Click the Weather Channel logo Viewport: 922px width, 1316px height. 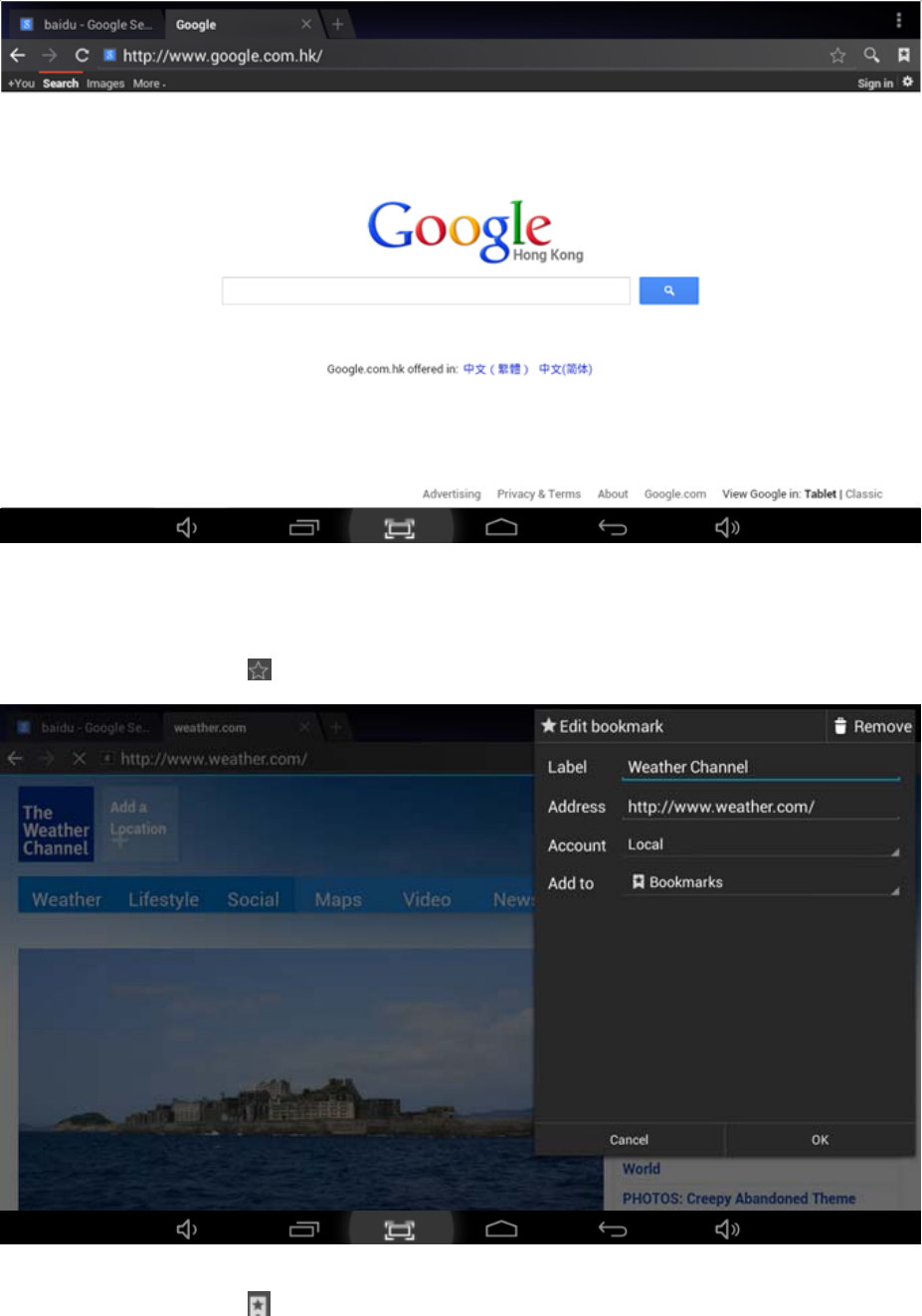coord(56,825)
